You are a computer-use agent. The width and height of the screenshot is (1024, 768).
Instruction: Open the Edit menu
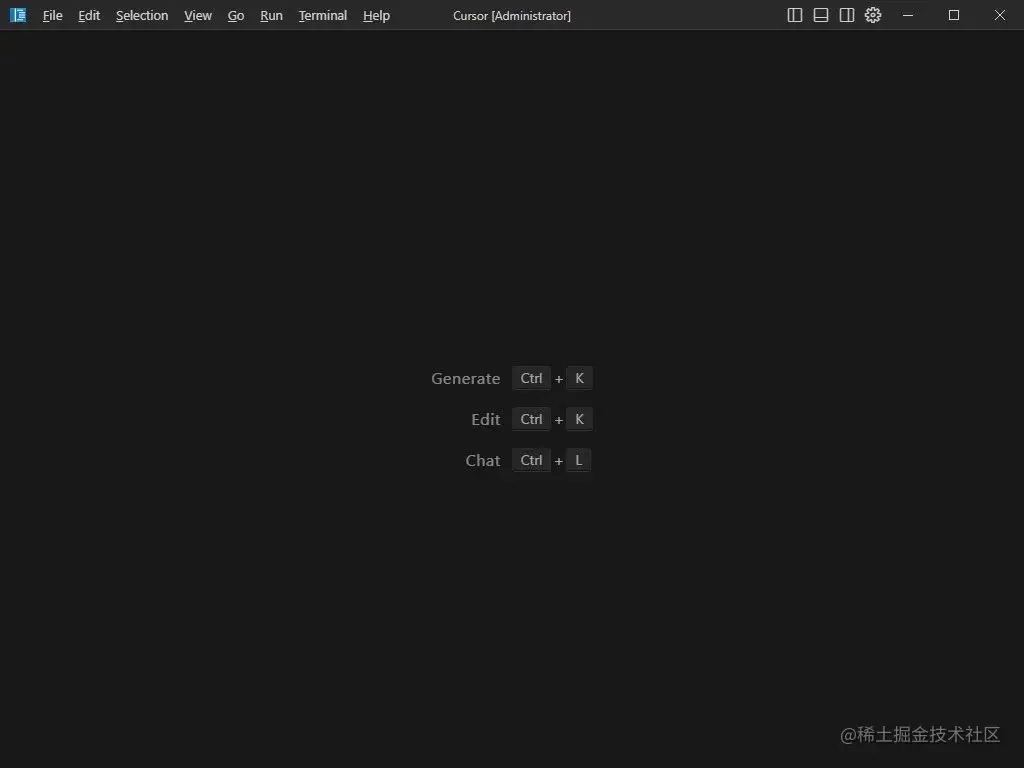[88, 15]
